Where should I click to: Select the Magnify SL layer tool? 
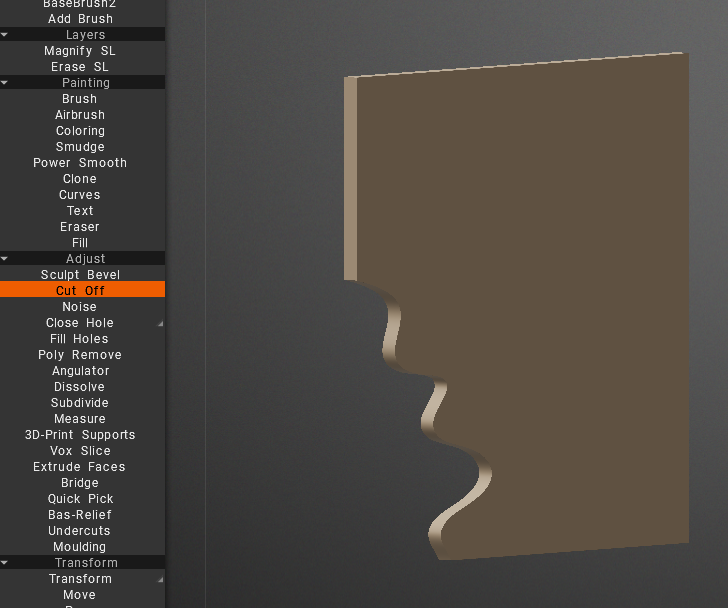tap(80, 51)
